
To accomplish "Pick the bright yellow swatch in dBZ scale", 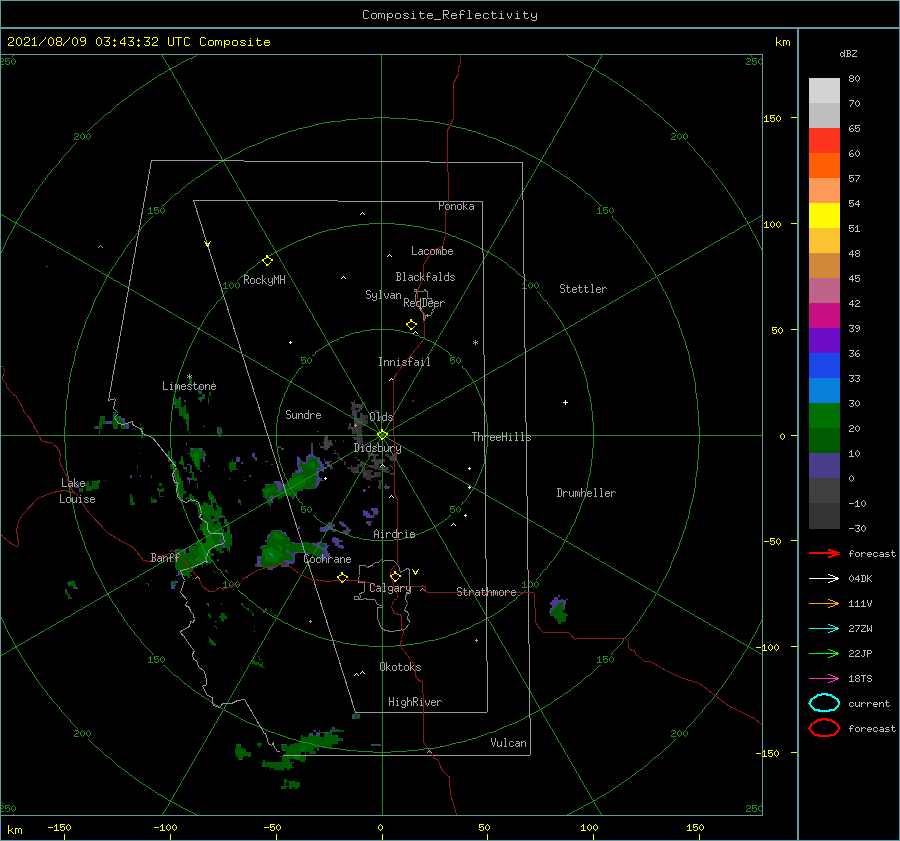I will (824, 215).
